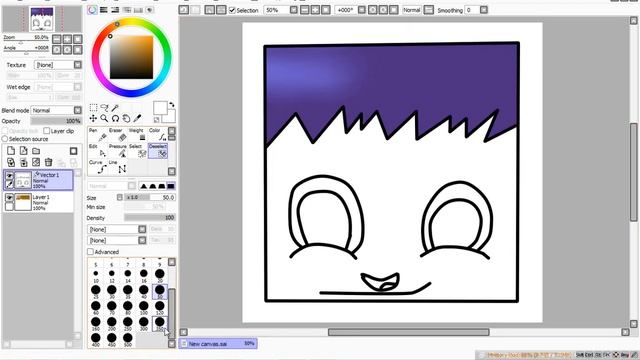Click the foreground color swatch
Image resolution: width=640 pixels, height=360 pixels.
tap(160, 108)
